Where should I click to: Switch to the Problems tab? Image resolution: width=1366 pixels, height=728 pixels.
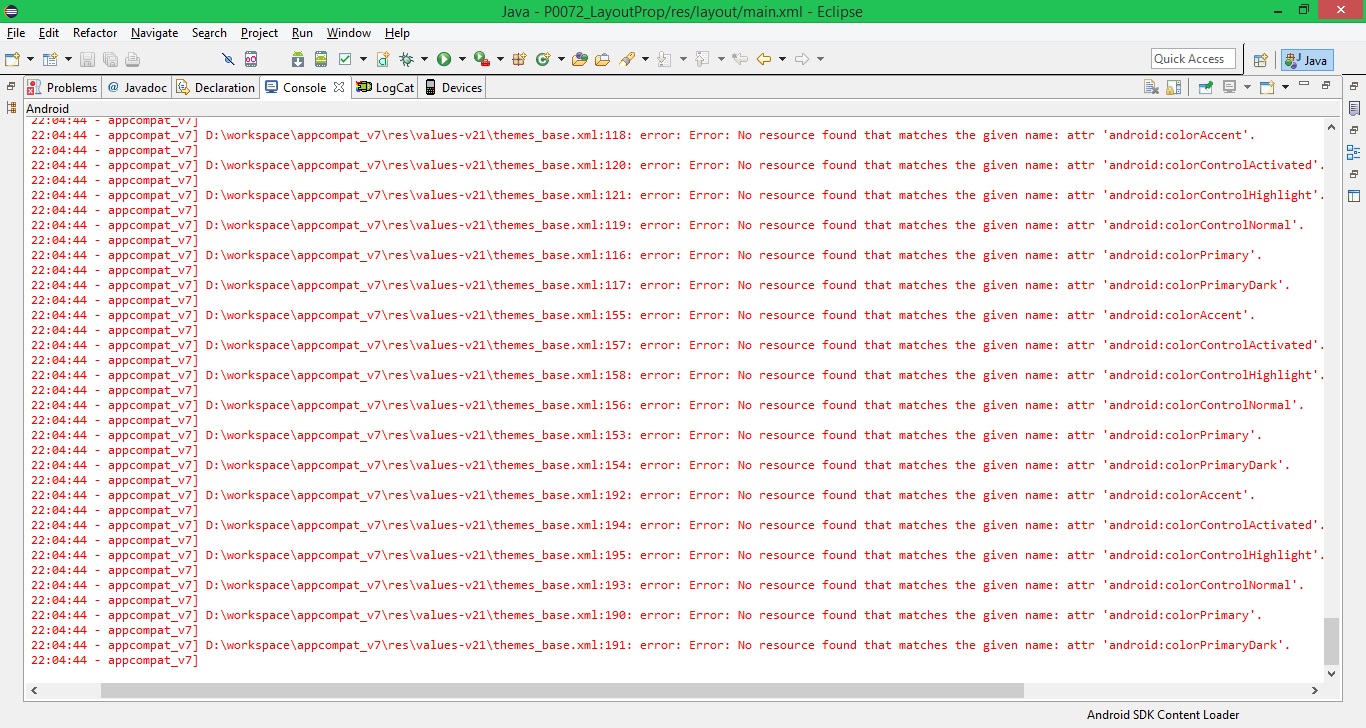click(x=62, y=87)
